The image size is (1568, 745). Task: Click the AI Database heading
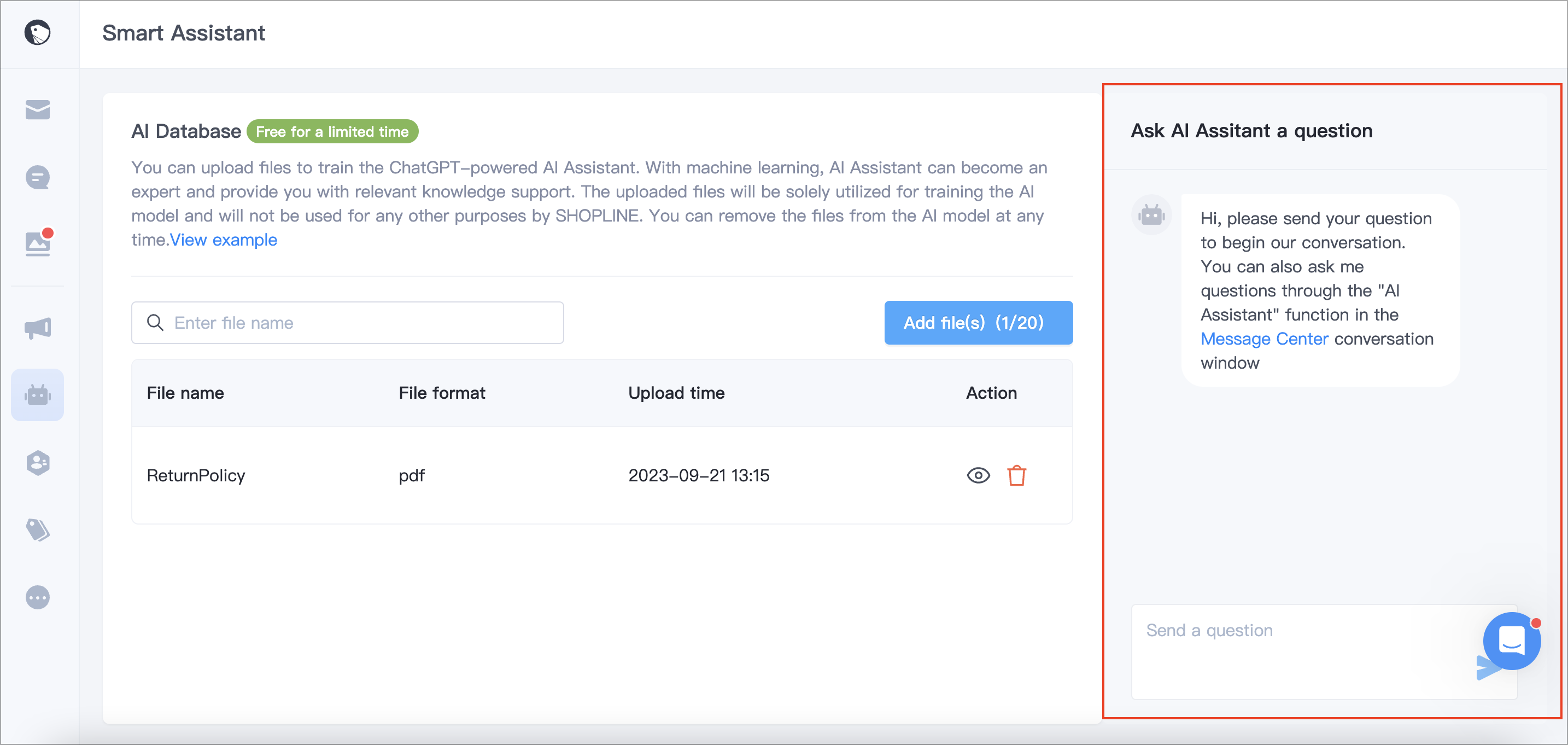[x=186, y=132]
